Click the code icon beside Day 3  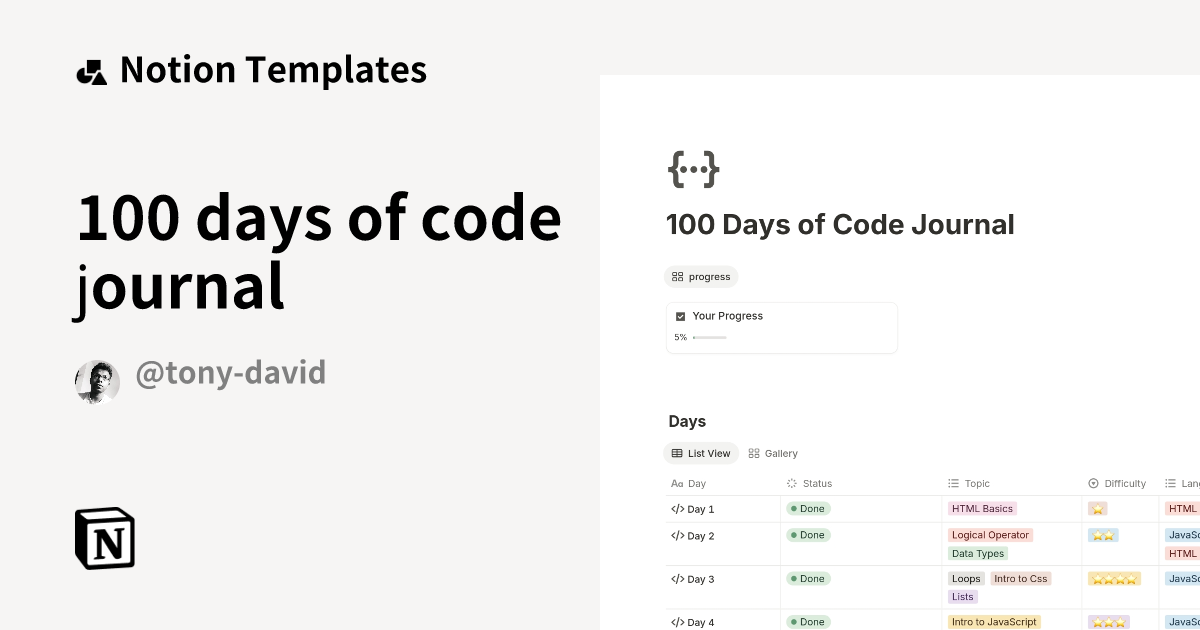[676, 579]
